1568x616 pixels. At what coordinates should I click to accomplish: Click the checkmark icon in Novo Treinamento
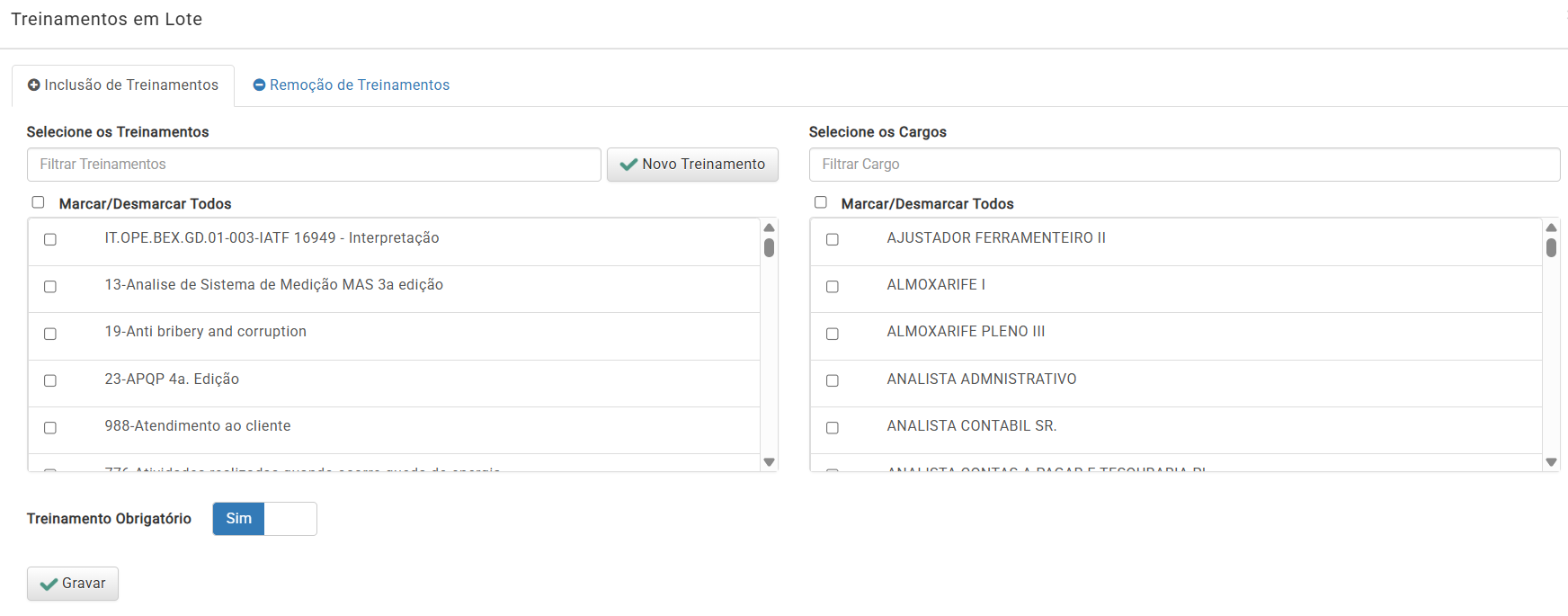[628, 165]
